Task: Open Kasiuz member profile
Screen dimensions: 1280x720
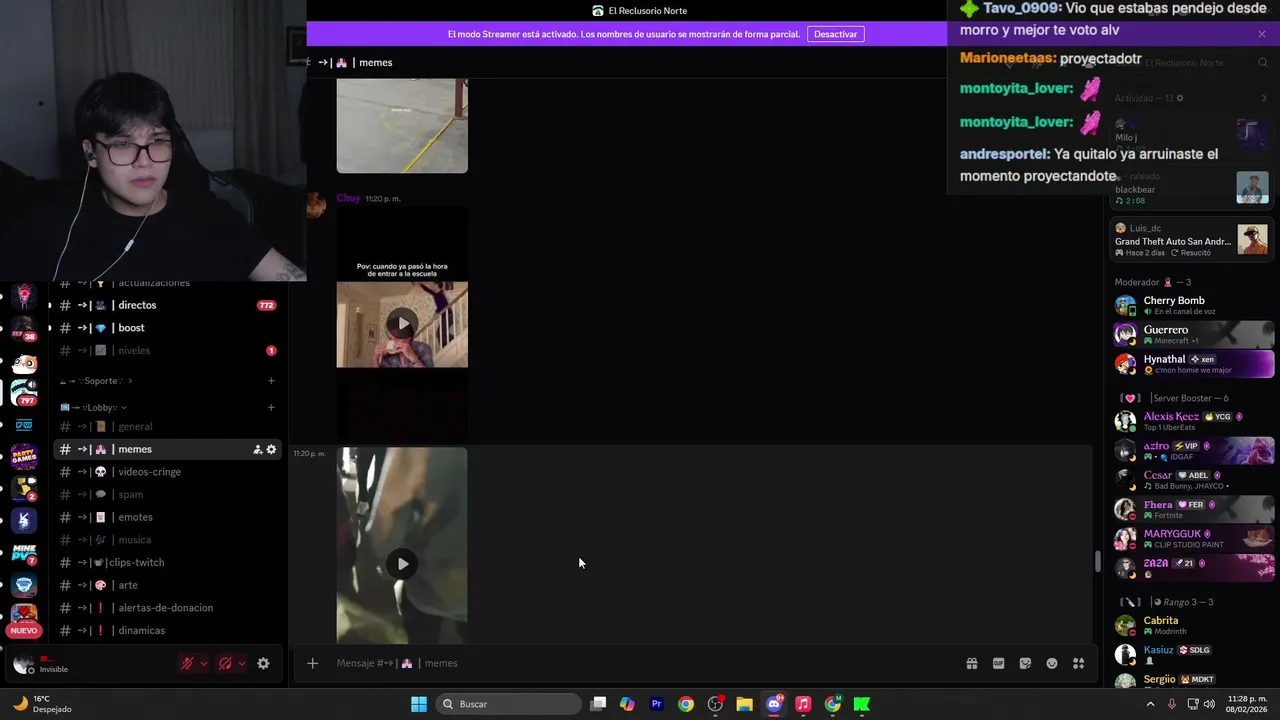Action: tap(1193, 654)
